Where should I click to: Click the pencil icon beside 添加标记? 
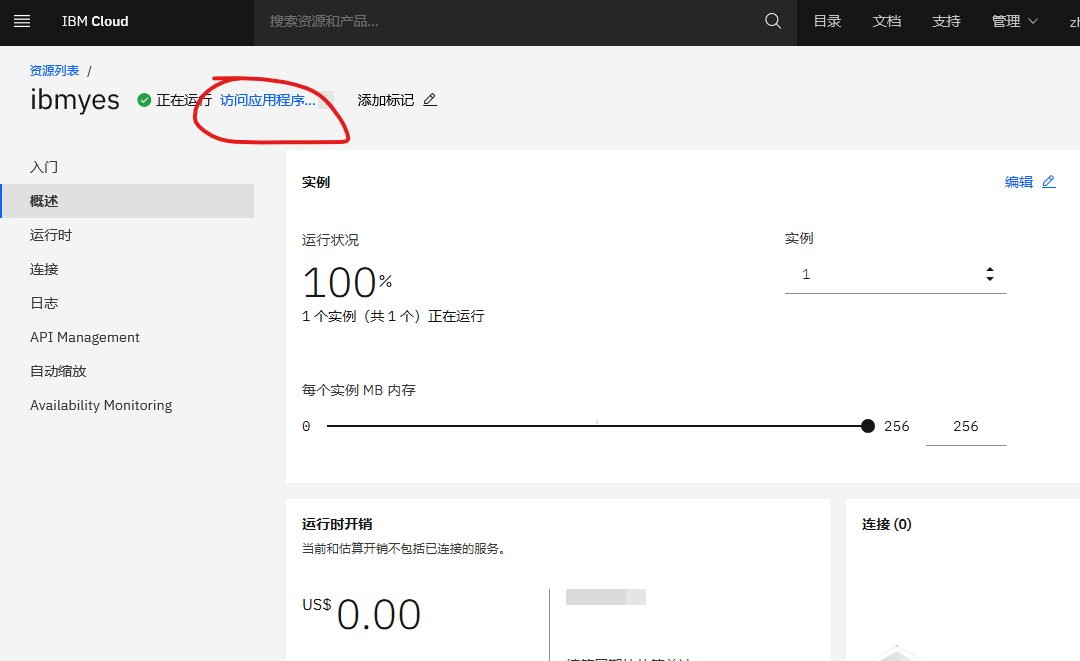pos(430,100)
